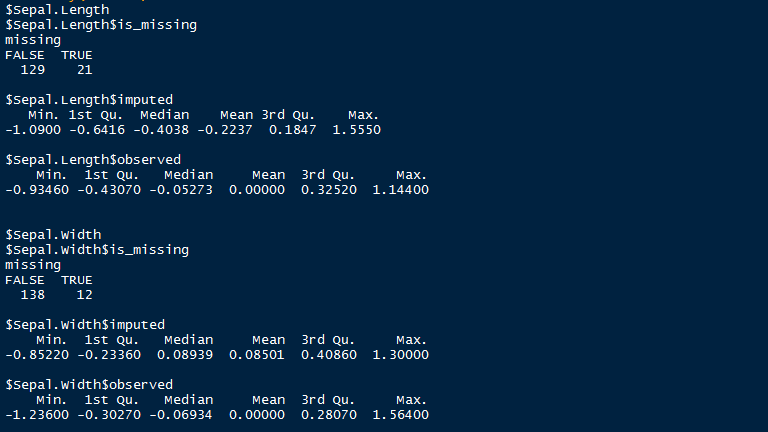Click observed median value -0.05273
The width and height of the screenshot is (768, 432).
[x=181, y=190]
